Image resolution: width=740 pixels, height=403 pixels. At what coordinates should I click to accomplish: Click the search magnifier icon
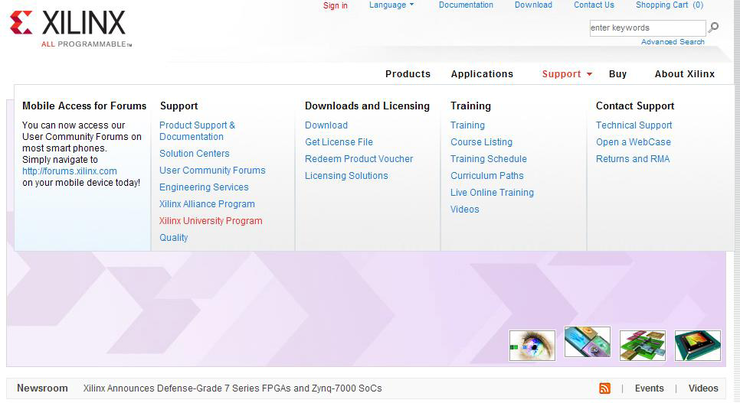pos(714,28)
